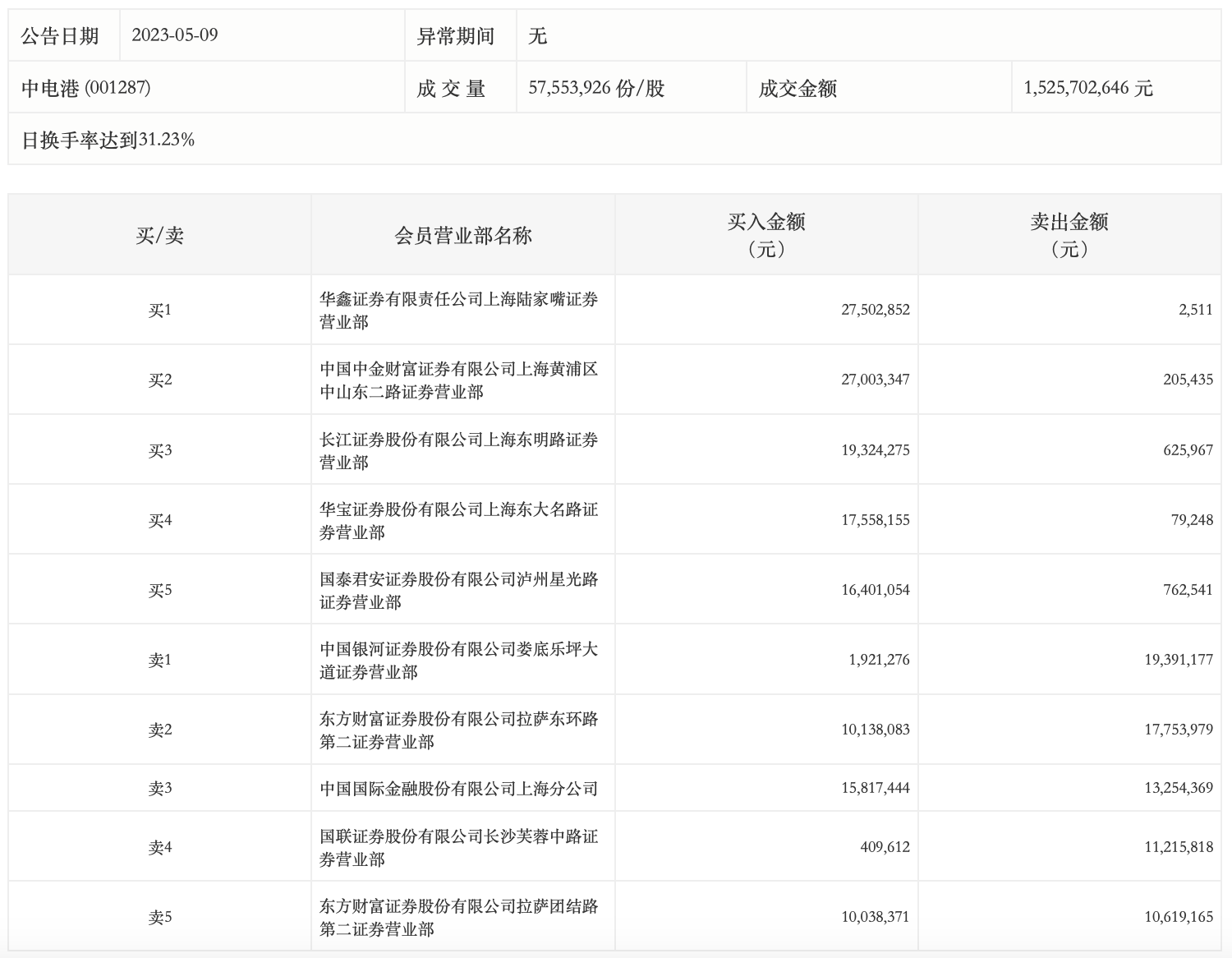This screenshot has height=958, width=1232.
Task: Click buy amount 1,921,276
Action: click(x=880, y=660)
